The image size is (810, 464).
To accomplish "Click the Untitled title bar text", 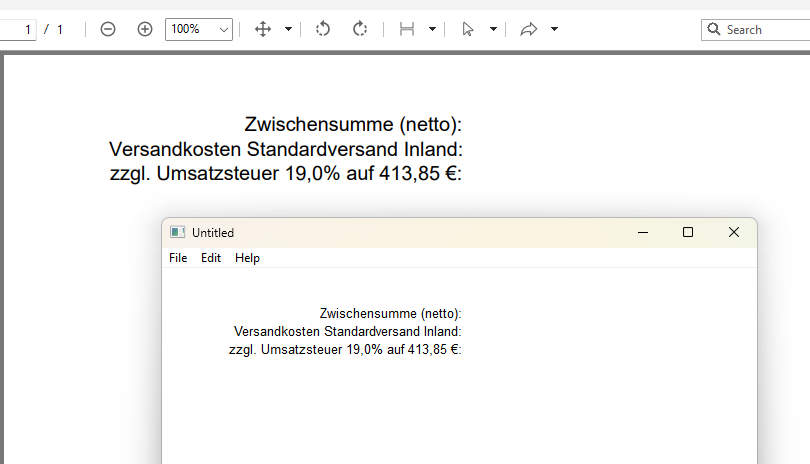I will tap(213, 233).
